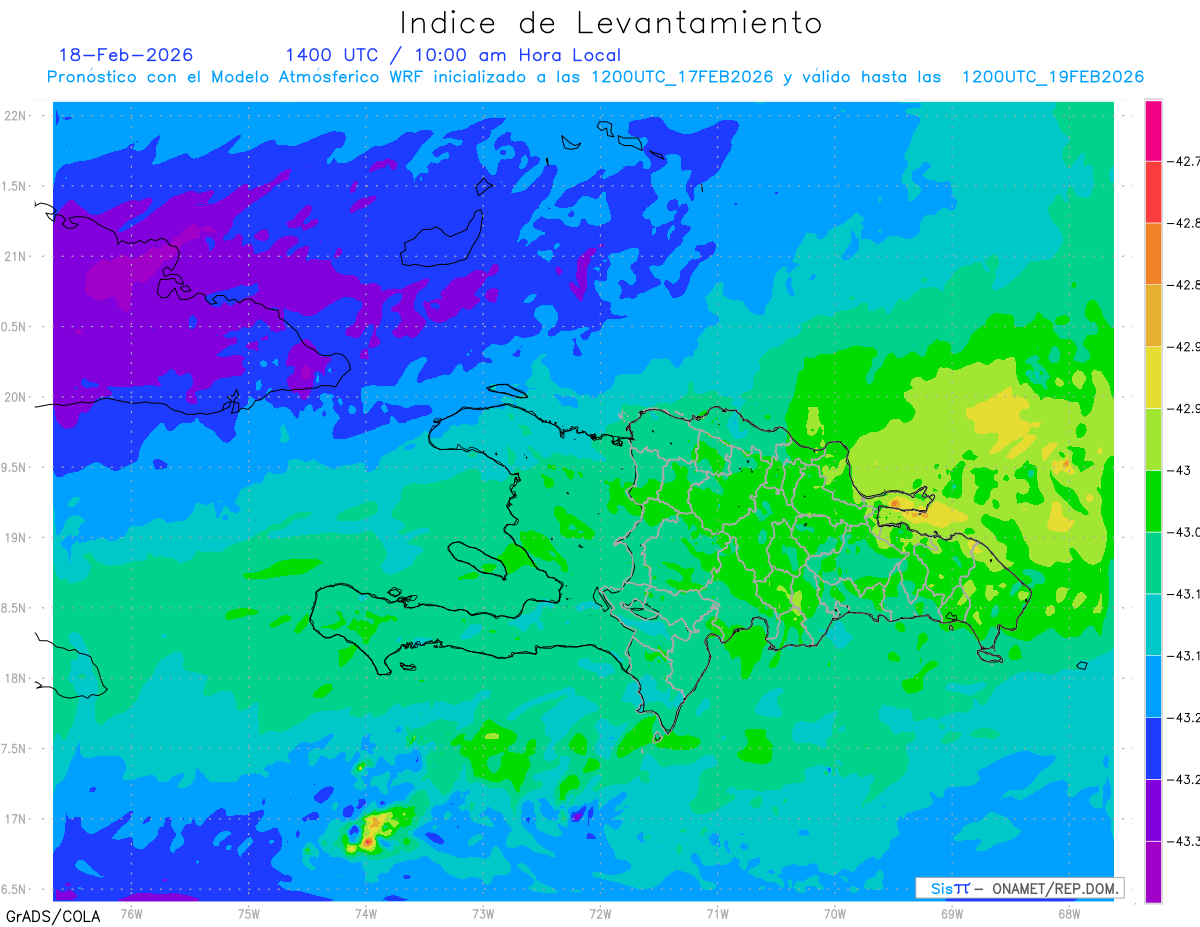The width and height of the screenshot is (1200, 927).
Task: Click the '76W' longitude label
Action: pos(131,913)
